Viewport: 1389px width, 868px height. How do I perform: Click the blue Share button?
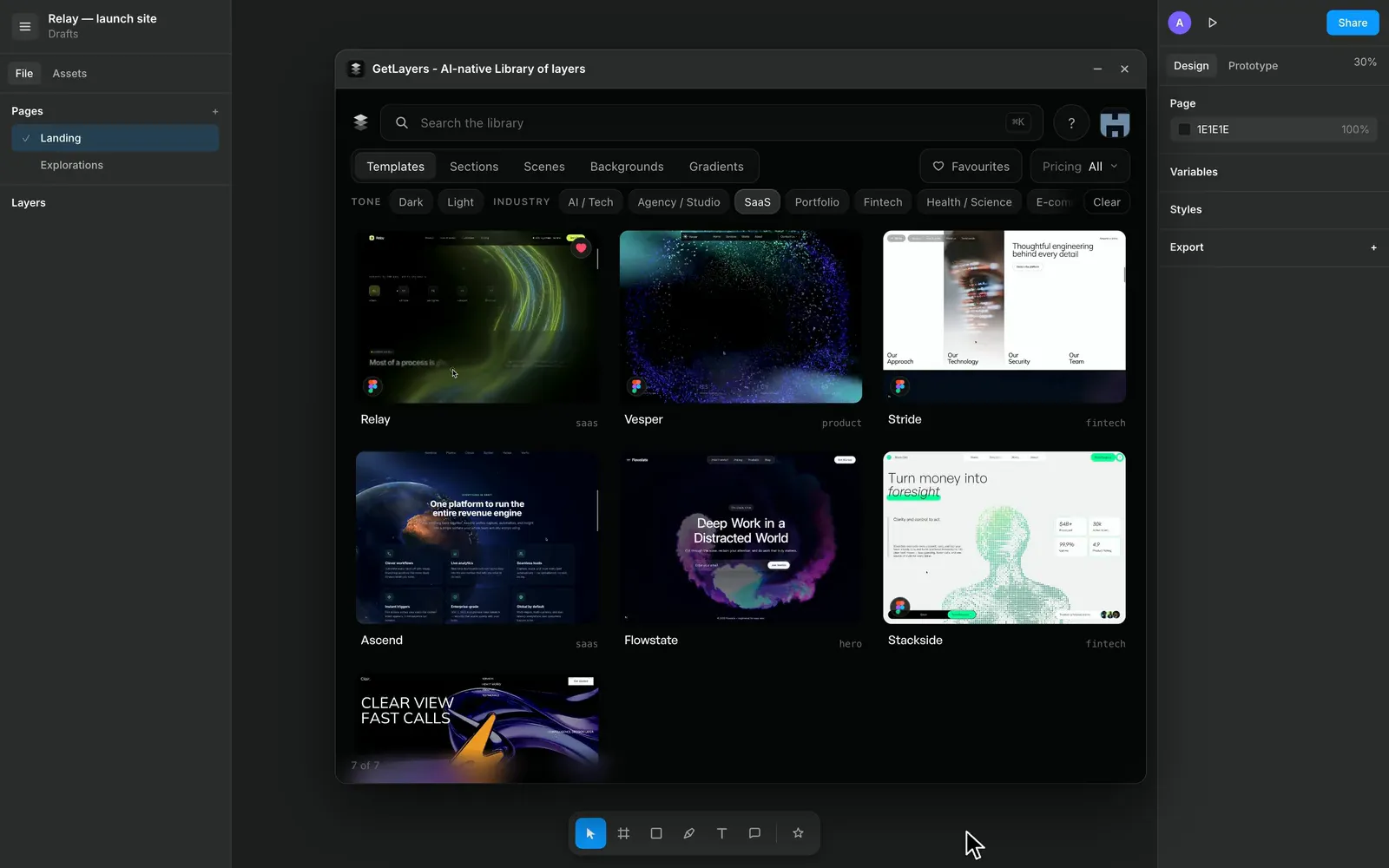pos(1353,23)
